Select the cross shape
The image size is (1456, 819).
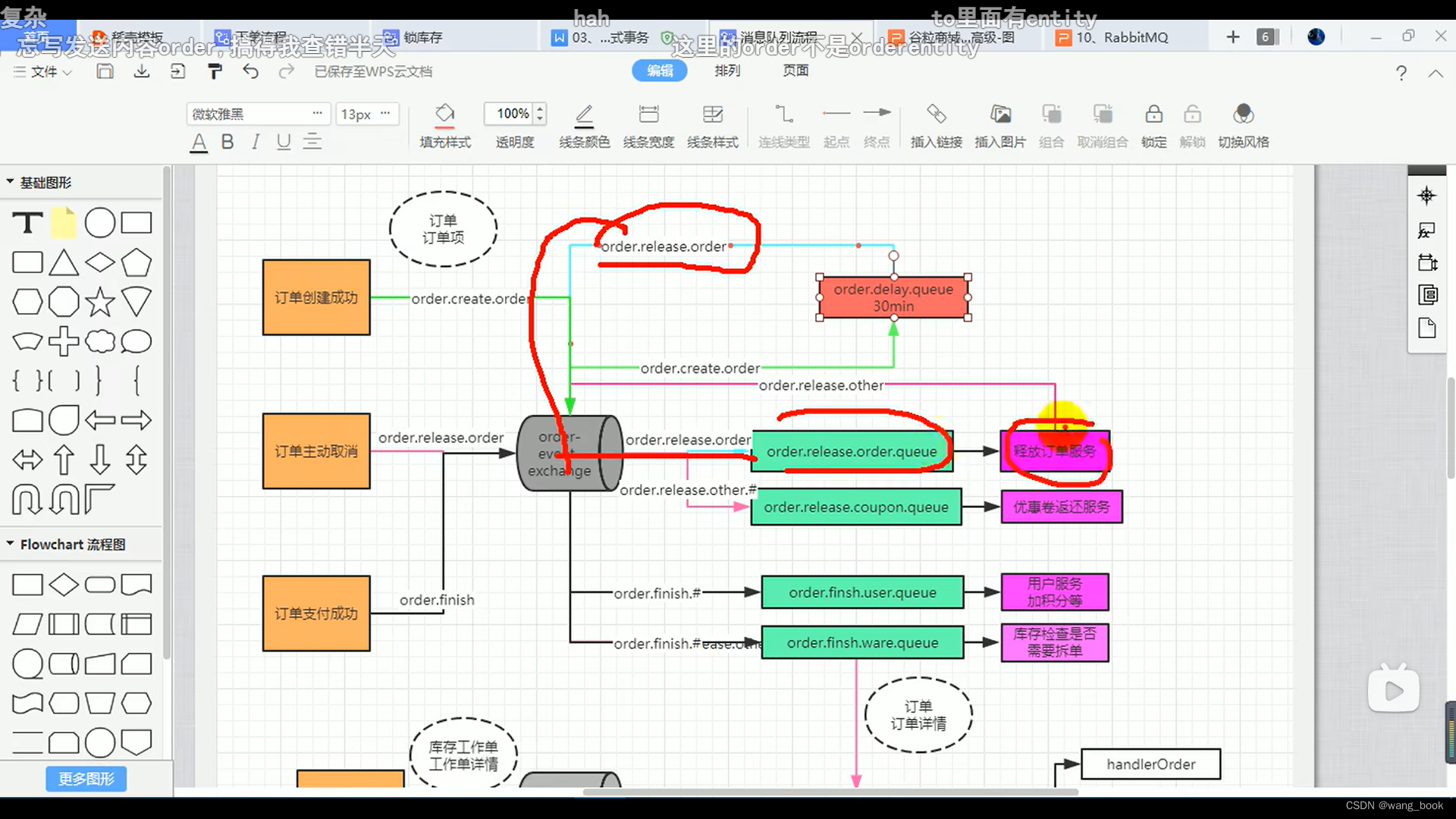point(64,341)
